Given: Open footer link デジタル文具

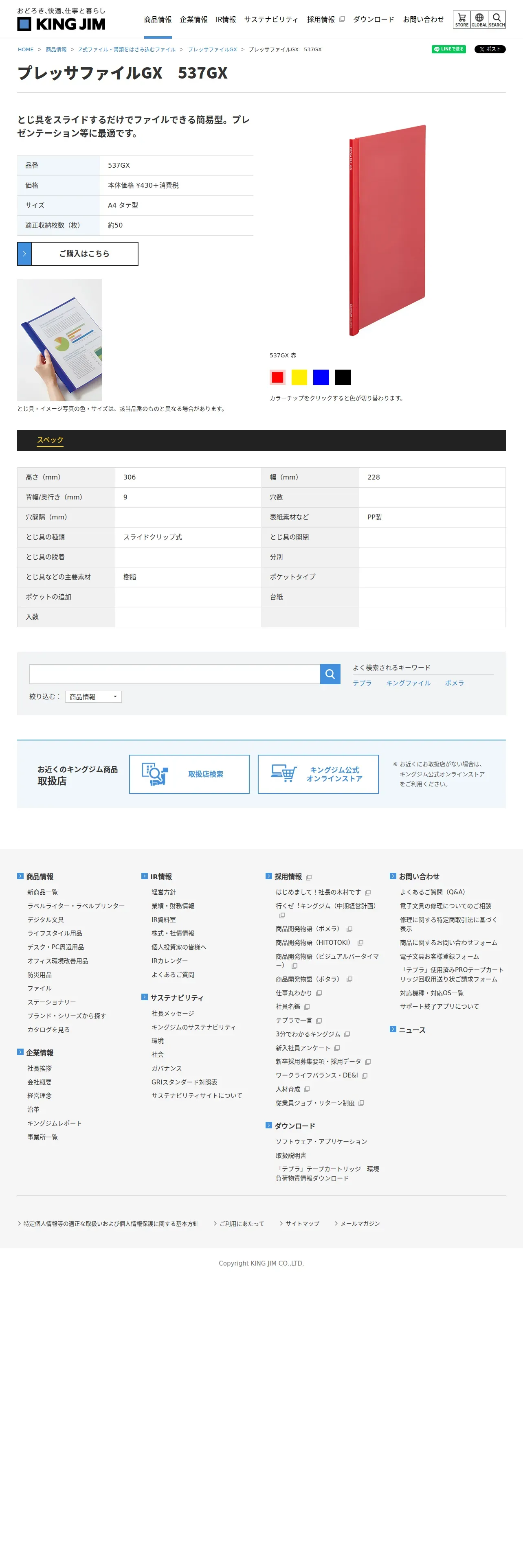Looking at the screenshot, I should click(x=46, y=920).
